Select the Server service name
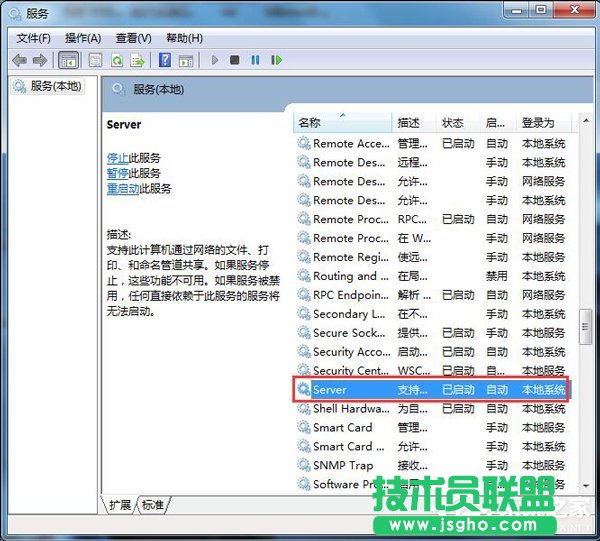 pos(329,389)
